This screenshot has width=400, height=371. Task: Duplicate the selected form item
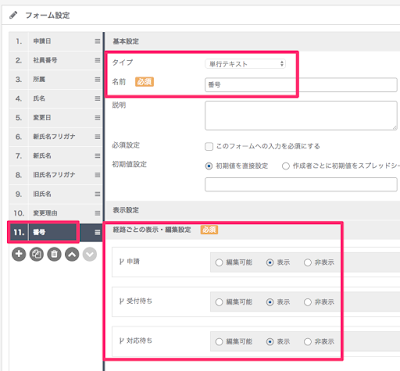[37, 254]
